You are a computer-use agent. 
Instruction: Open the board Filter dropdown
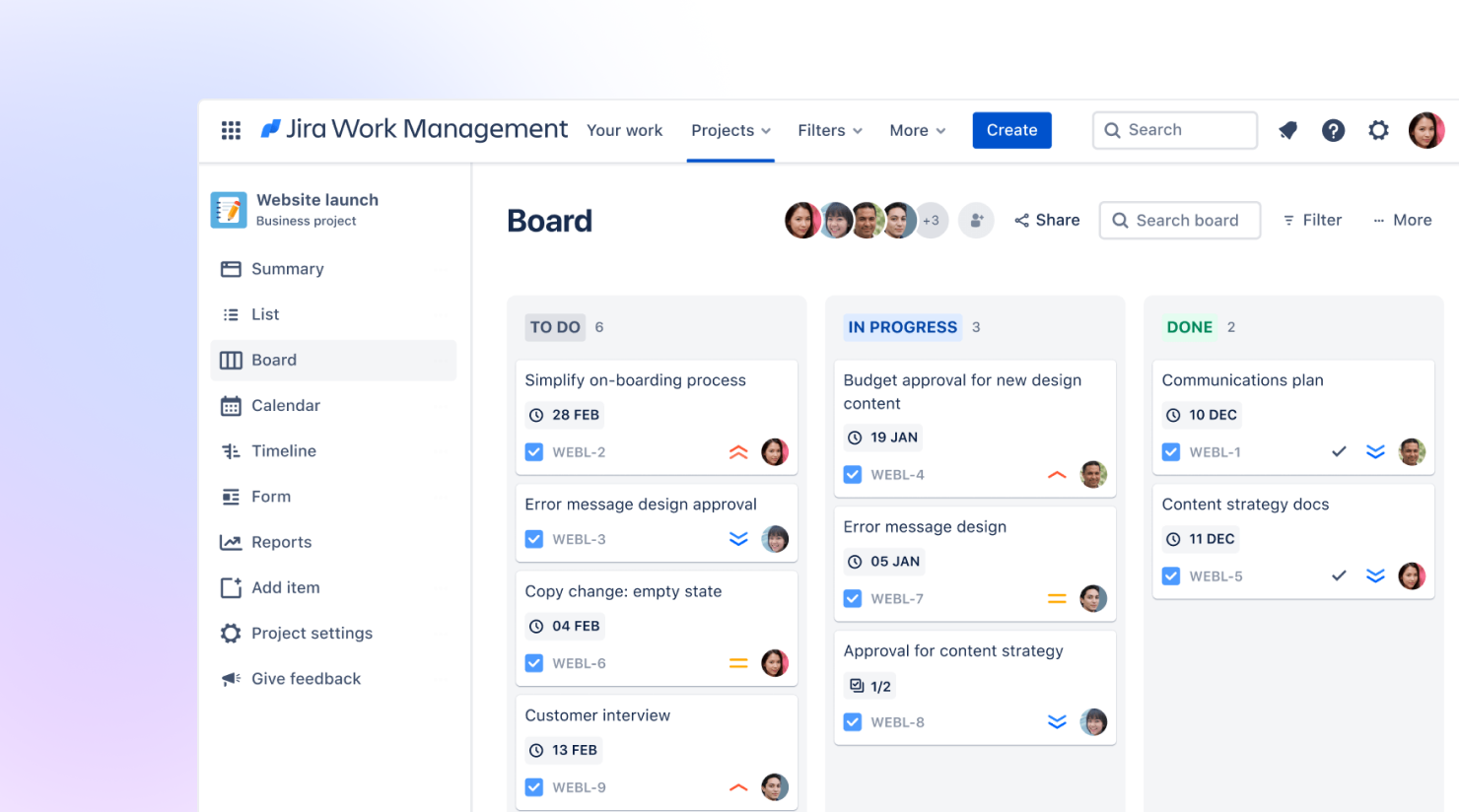point(1312,220)
